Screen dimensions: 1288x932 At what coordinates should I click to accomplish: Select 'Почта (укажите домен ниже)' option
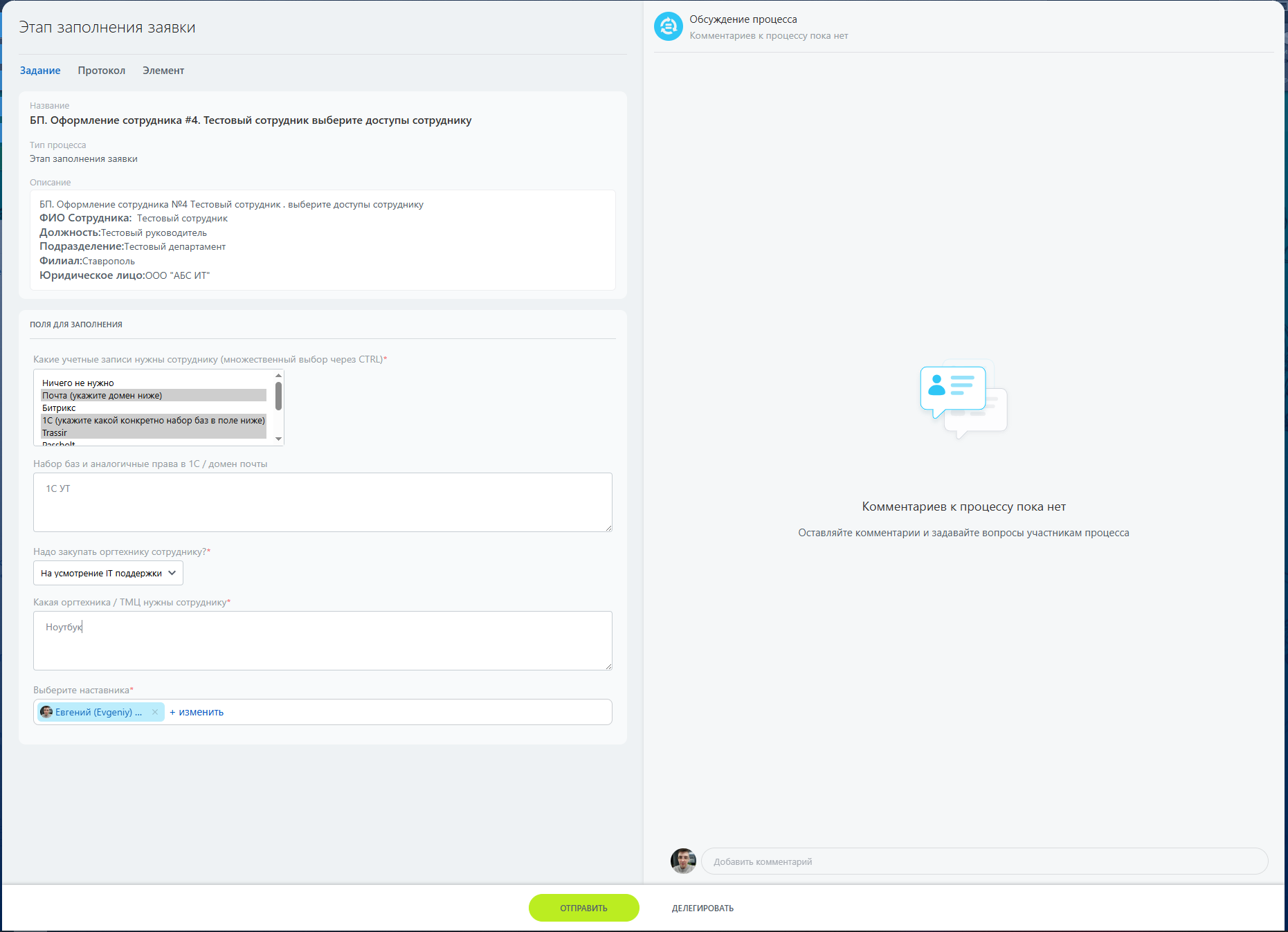point(154,395)
